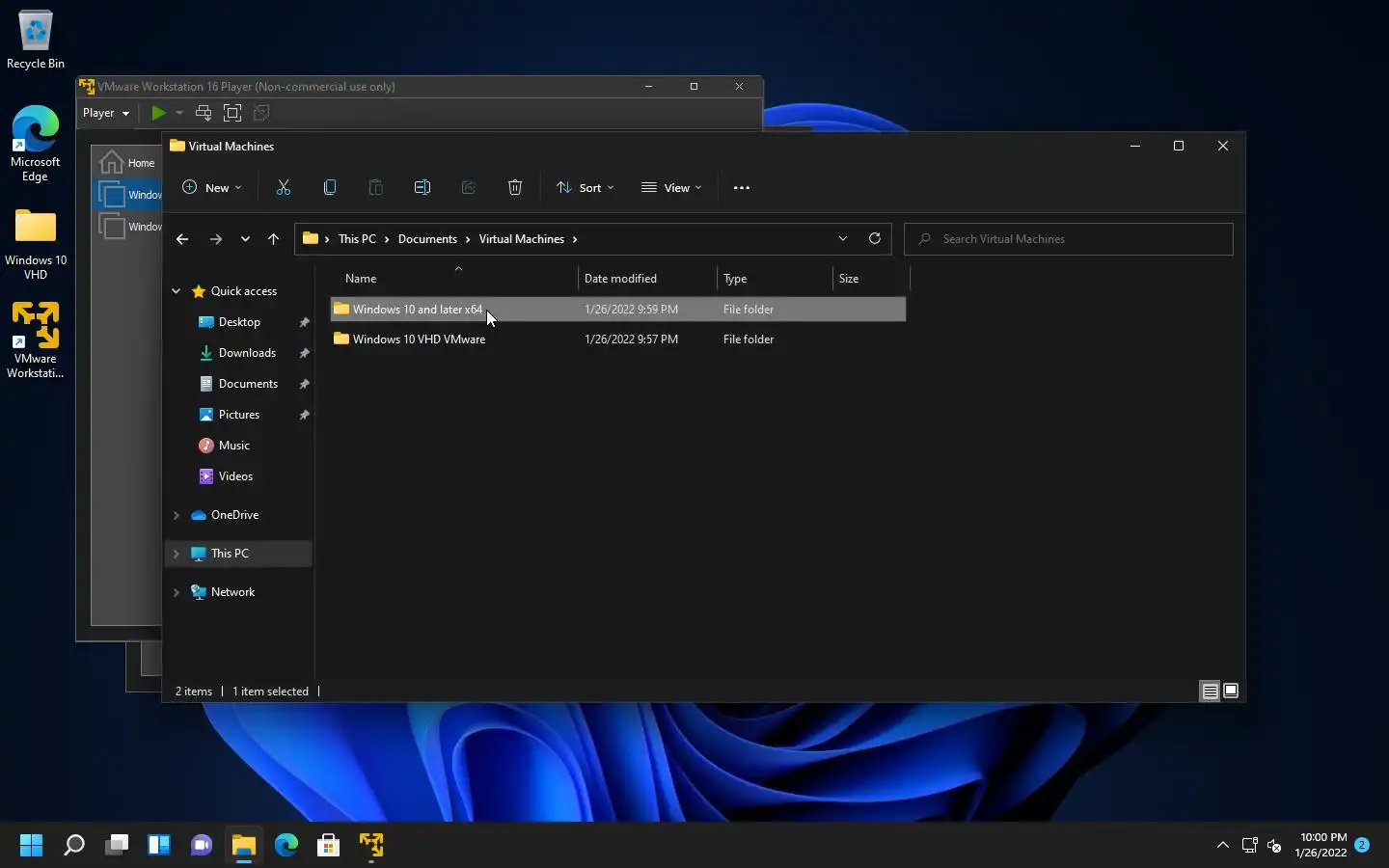This screenshot has height=868, width=1389.
Task: Click VMware Player icon on taskbar
Action: pyautogui.click(x=371, y=846)
